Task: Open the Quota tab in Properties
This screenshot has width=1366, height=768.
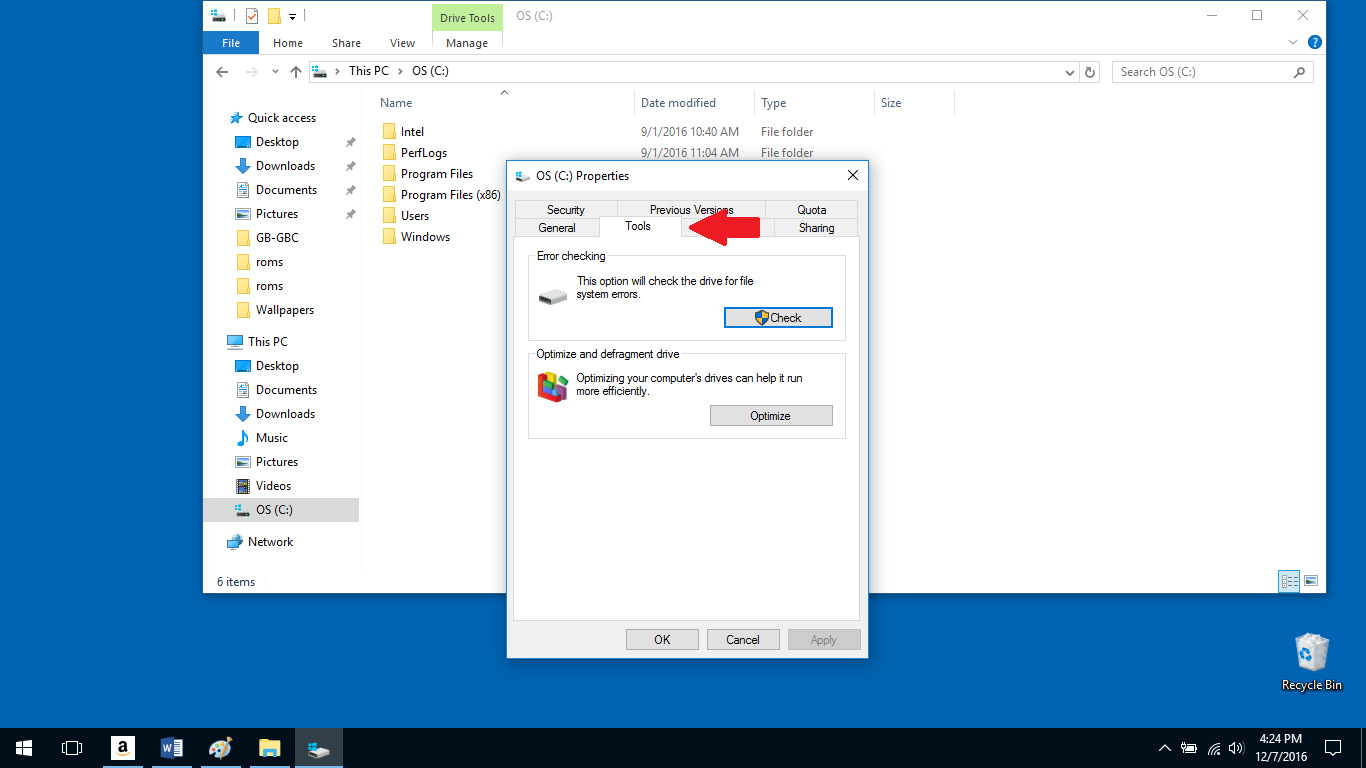Action: [x=812, y=210]
